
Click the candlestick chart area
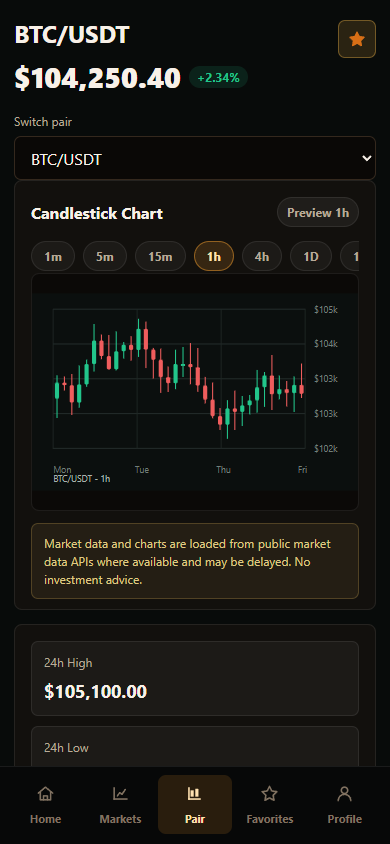pos(195,392)
